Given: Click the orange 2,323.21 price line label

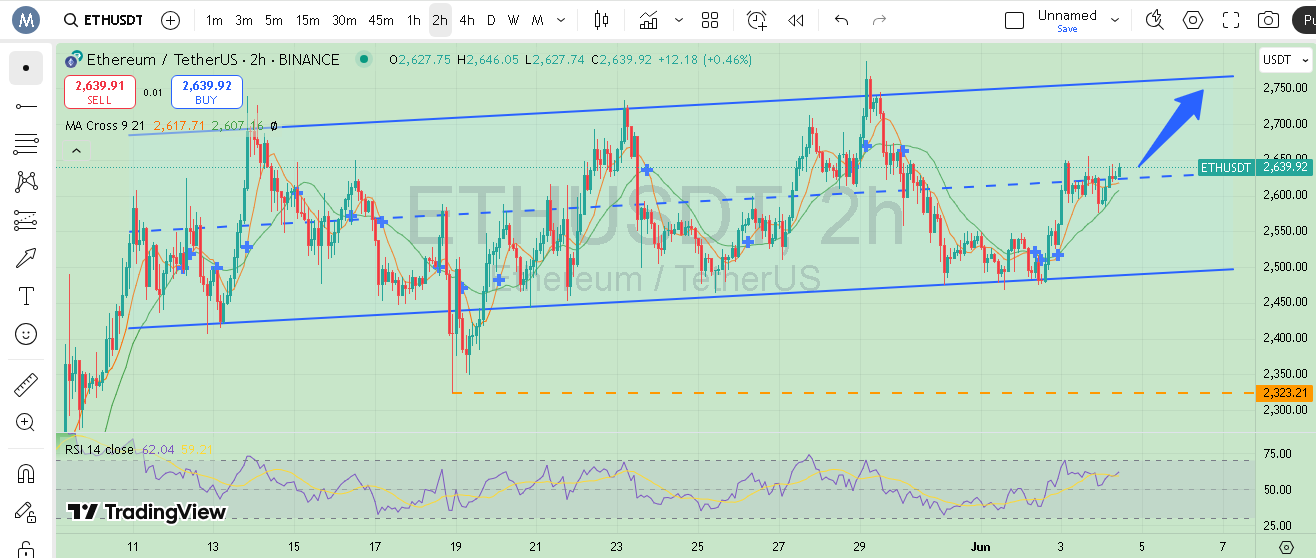Looking at the screenshot, I should point(1284,393).
